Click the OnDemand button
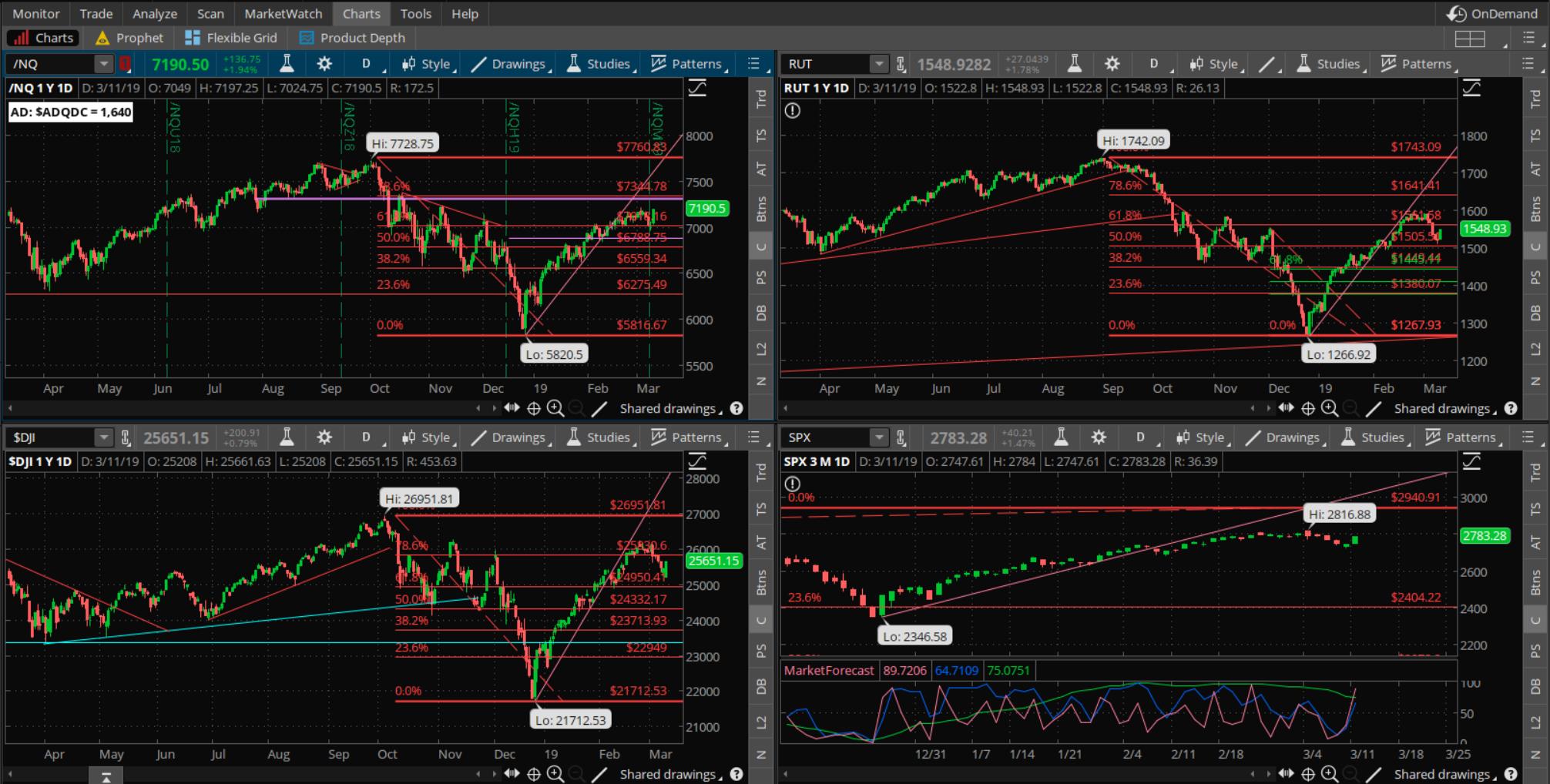Image resolution: width=1550 pixels, height=784 pixels. 1491,13
